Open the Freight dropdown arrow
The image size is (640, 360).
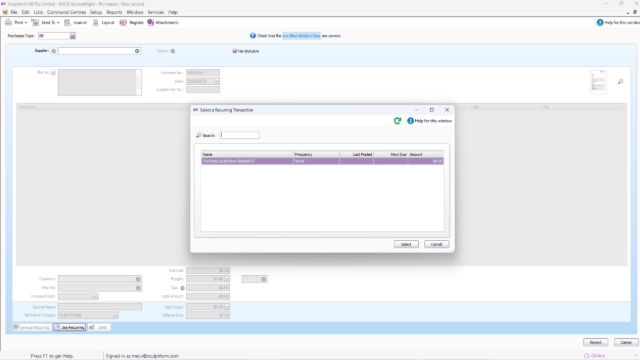pyautogui.click(x=227, y=279)
